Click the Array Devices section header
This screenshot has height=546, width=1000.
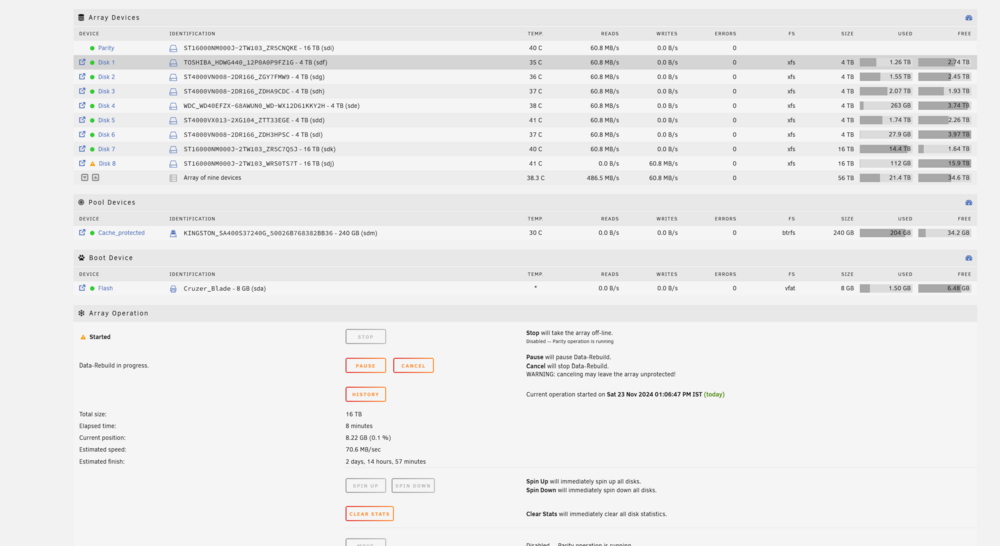click(x=525, y=18)
